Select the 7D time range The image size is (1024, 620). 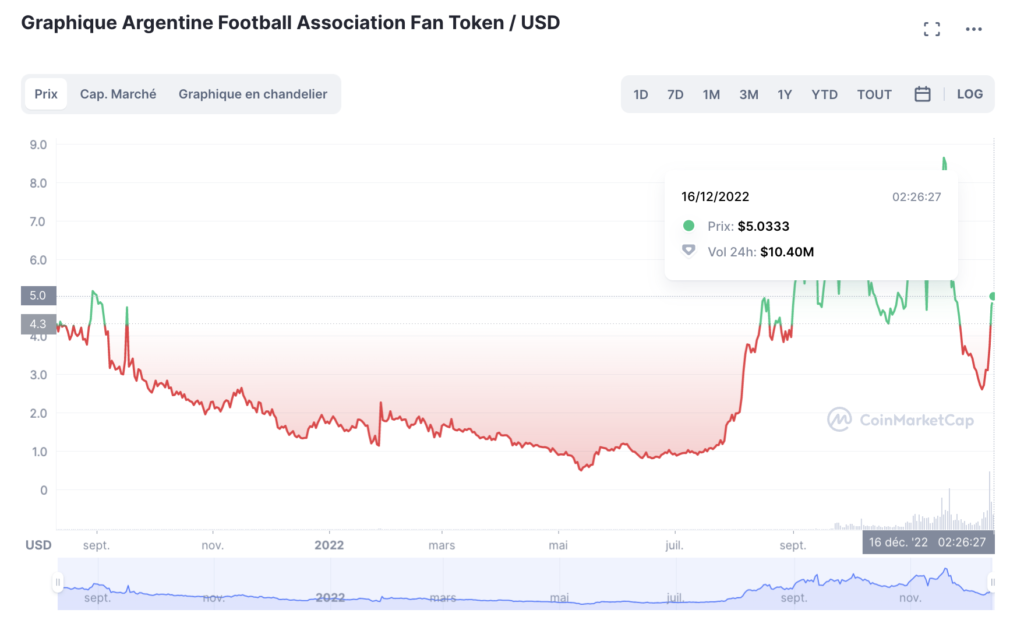(675, 94)
